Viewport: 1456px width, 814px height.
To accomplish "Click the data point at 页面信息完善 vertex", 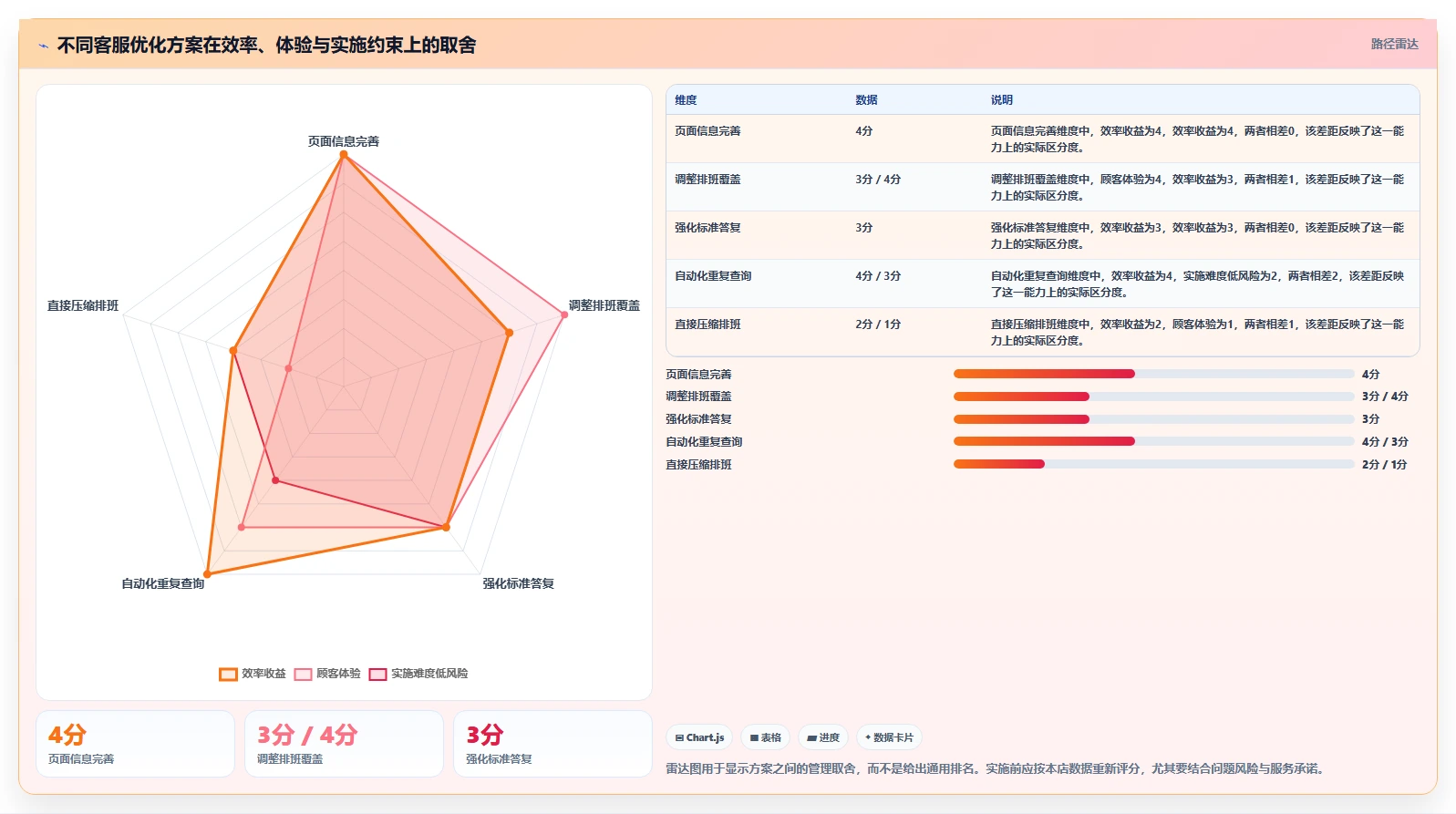I will (x=344, y=155).
